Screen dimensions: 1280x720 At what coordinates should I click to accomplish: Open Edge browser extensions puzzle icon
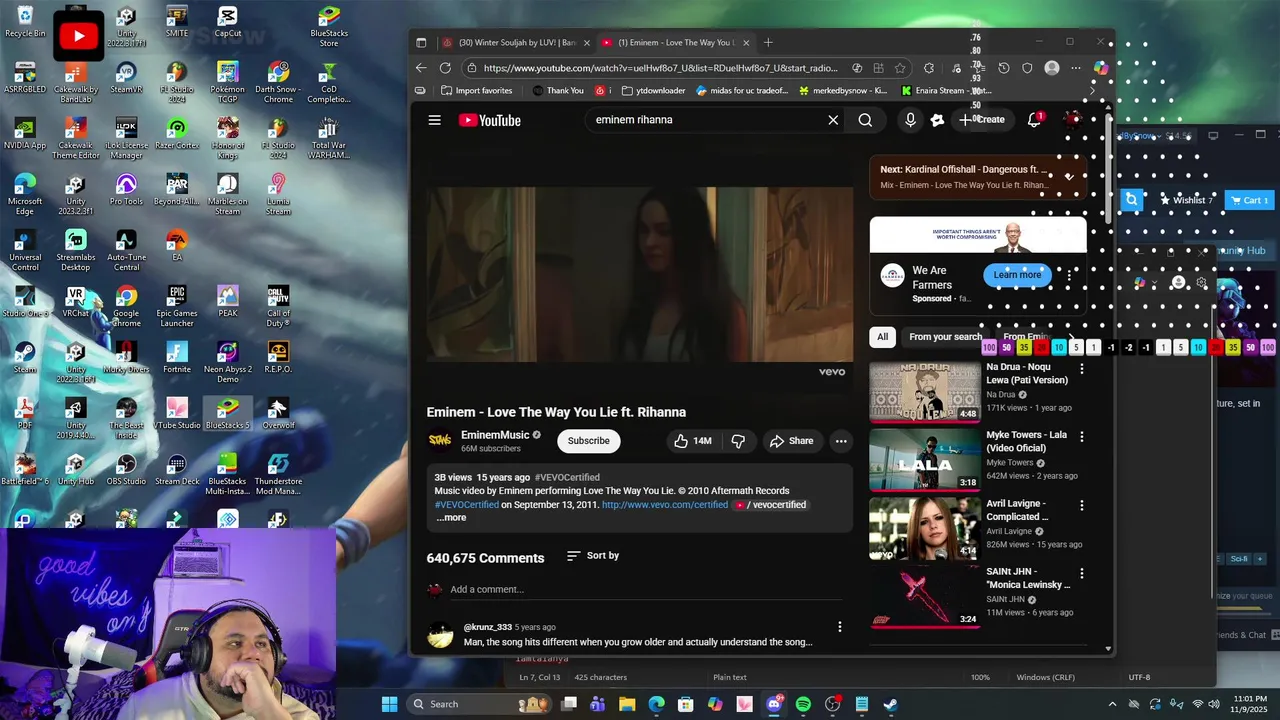(929, 68)
